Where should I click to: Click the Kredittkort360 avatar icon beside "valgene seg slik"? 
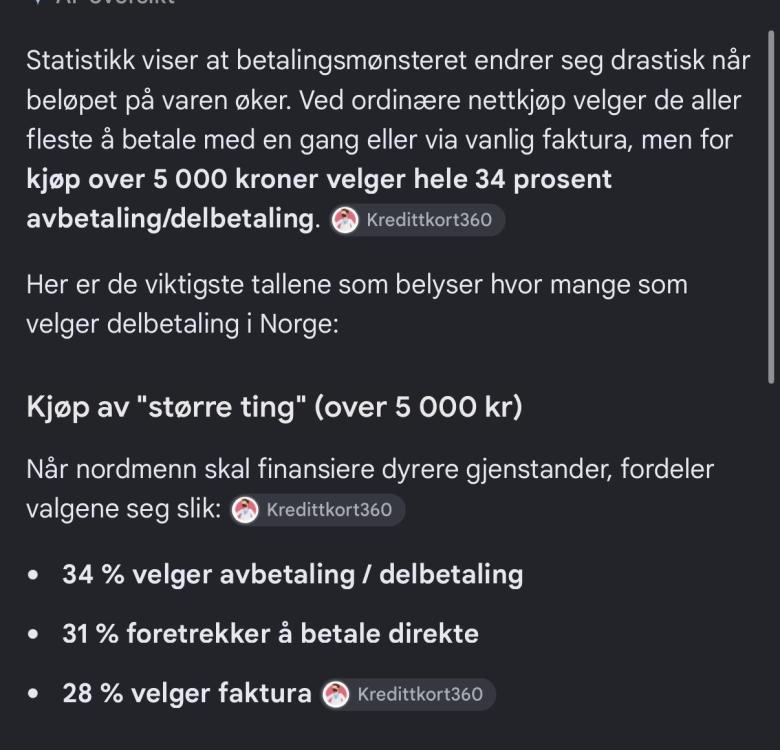tap(245, 510)
